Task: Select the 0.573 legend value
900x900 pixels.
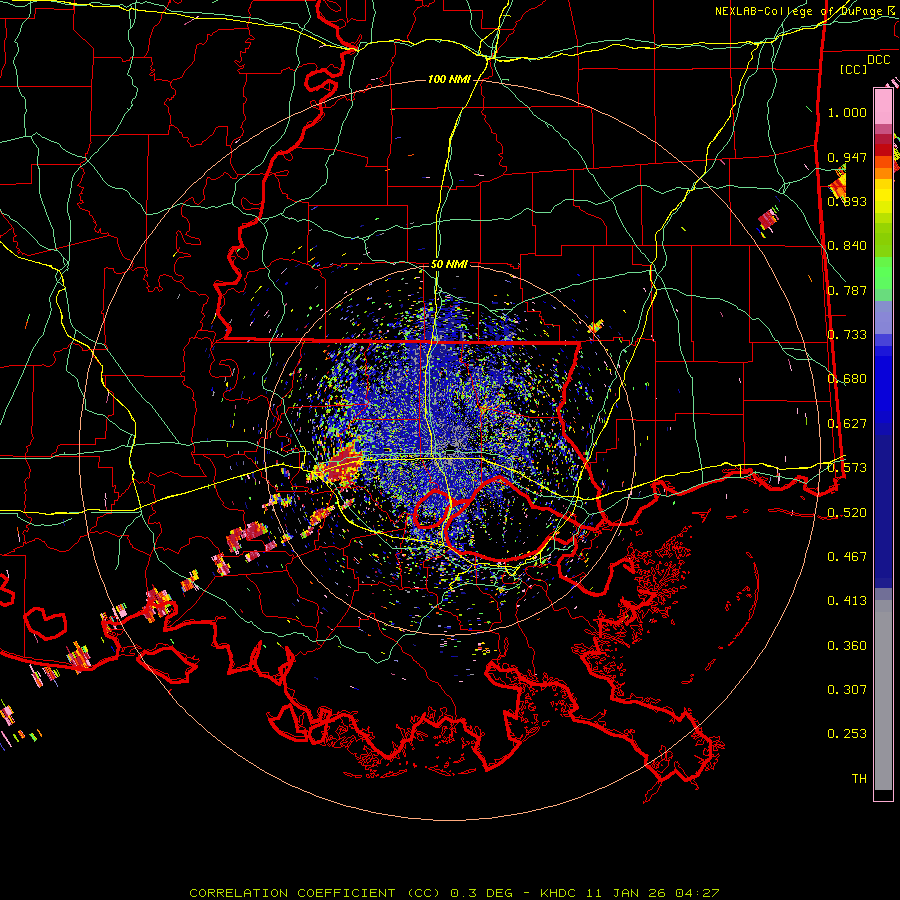Action: tap(847, 468)
